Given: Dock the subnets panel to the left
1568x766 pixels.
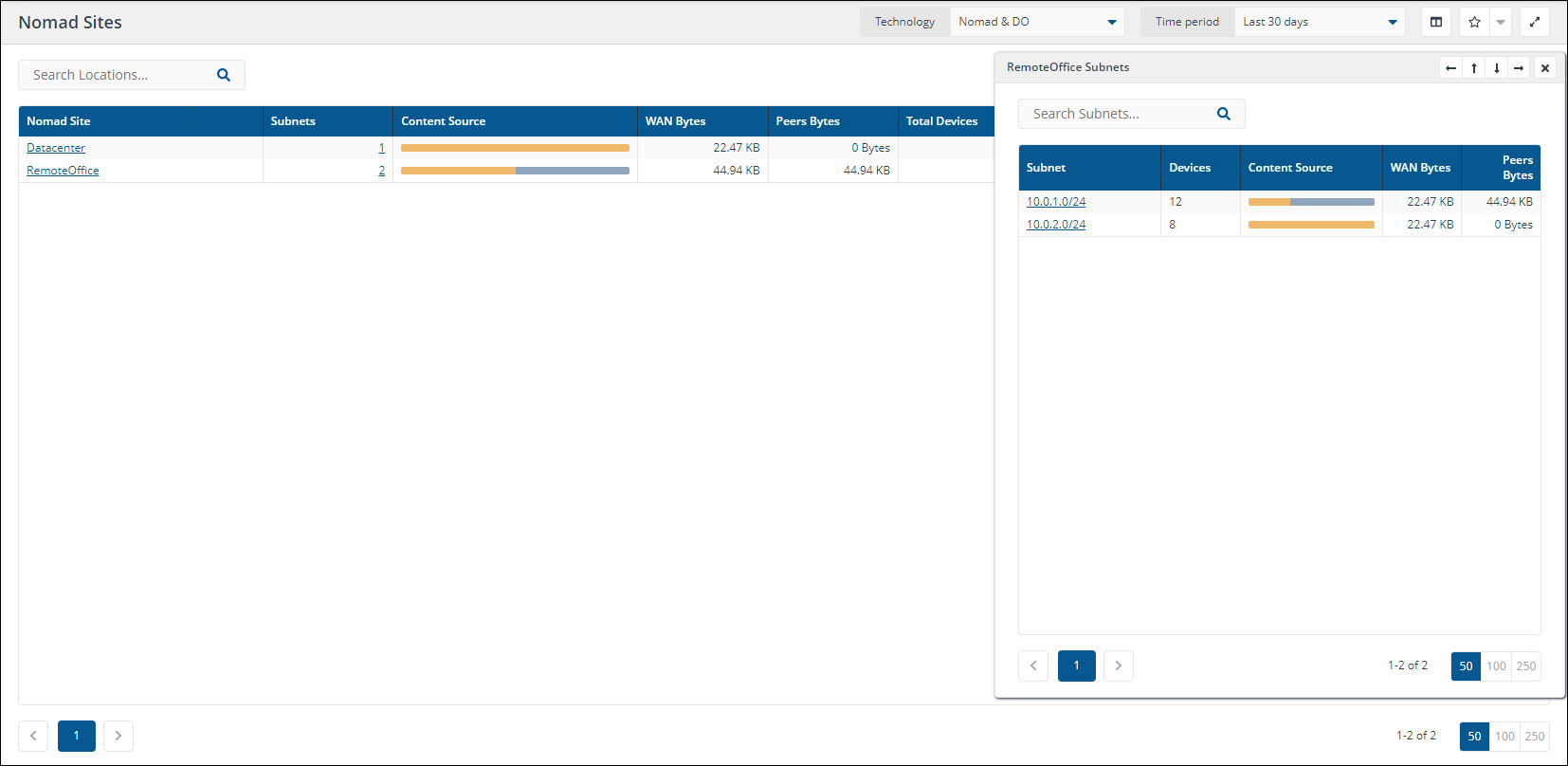Looking at the screenshot, I should coord(1450,68).
